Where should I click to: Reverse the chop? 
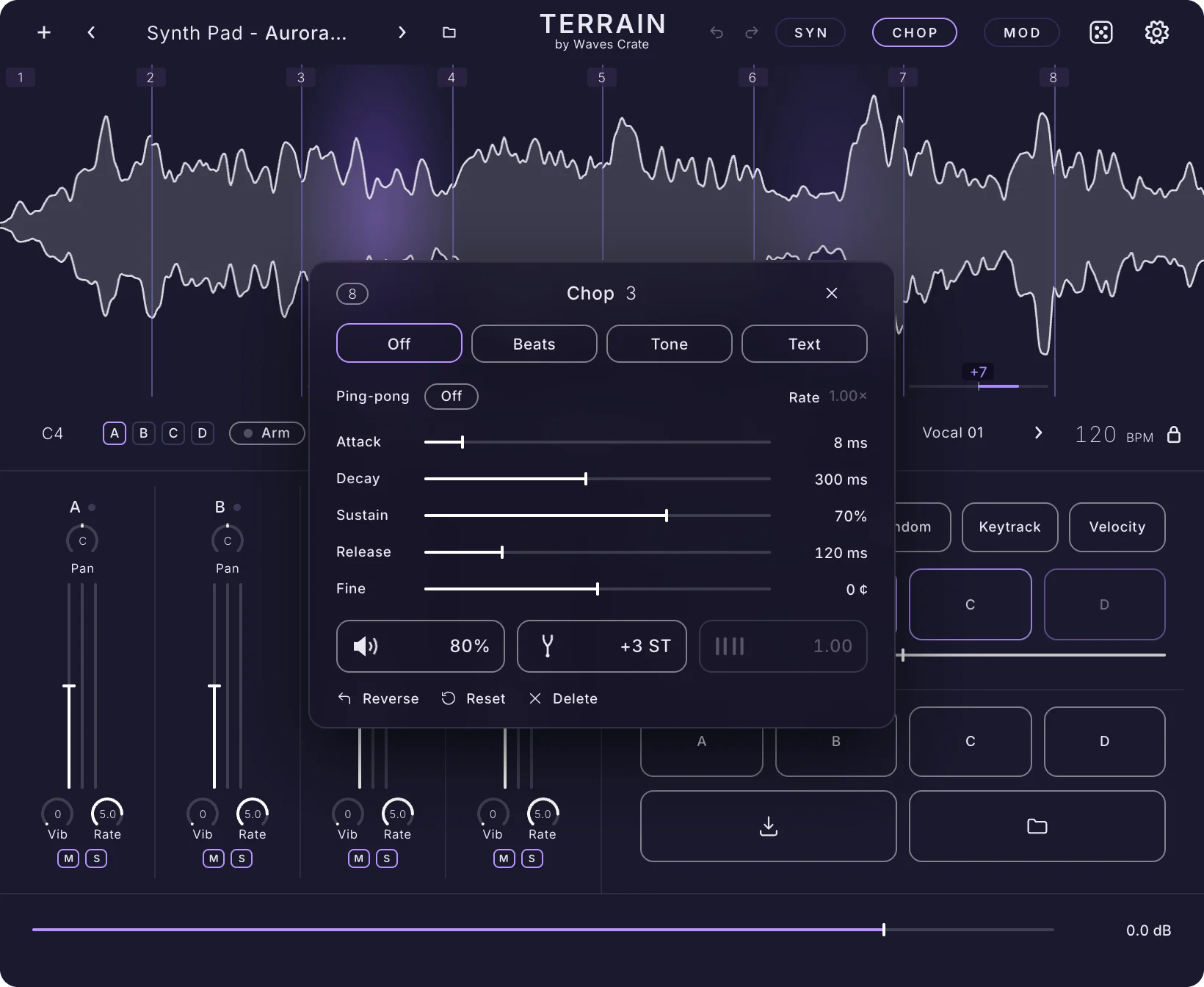[x=378, y=698]
